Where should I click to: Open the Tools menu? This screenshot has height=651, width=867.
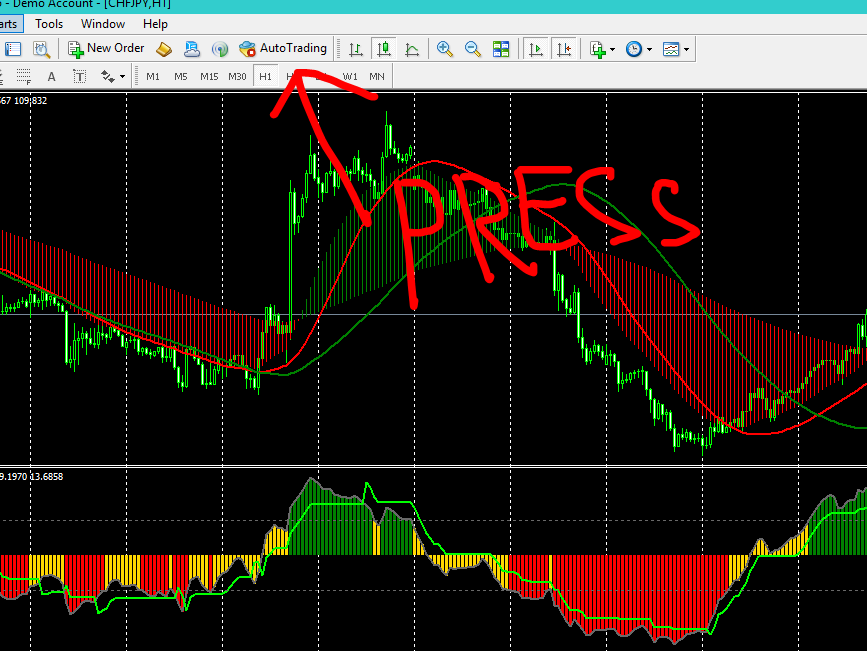49,24
